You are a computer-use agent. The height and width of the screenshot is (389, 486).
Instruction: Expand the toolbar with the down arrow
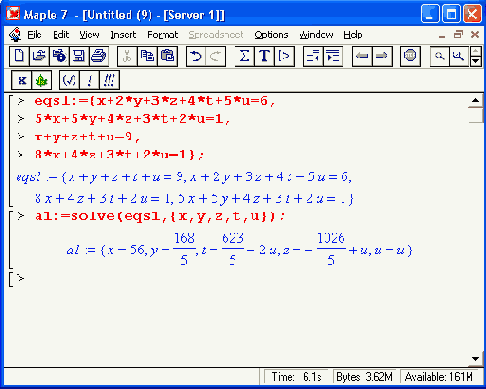(476, 61)
